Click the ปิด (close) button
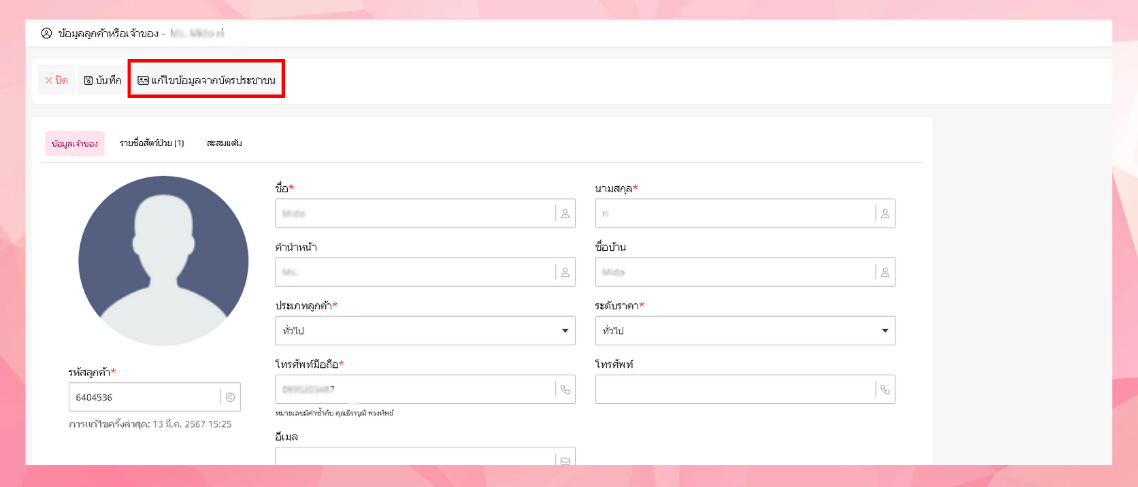This screenshot has width=1138, height=487. (56, 80)
